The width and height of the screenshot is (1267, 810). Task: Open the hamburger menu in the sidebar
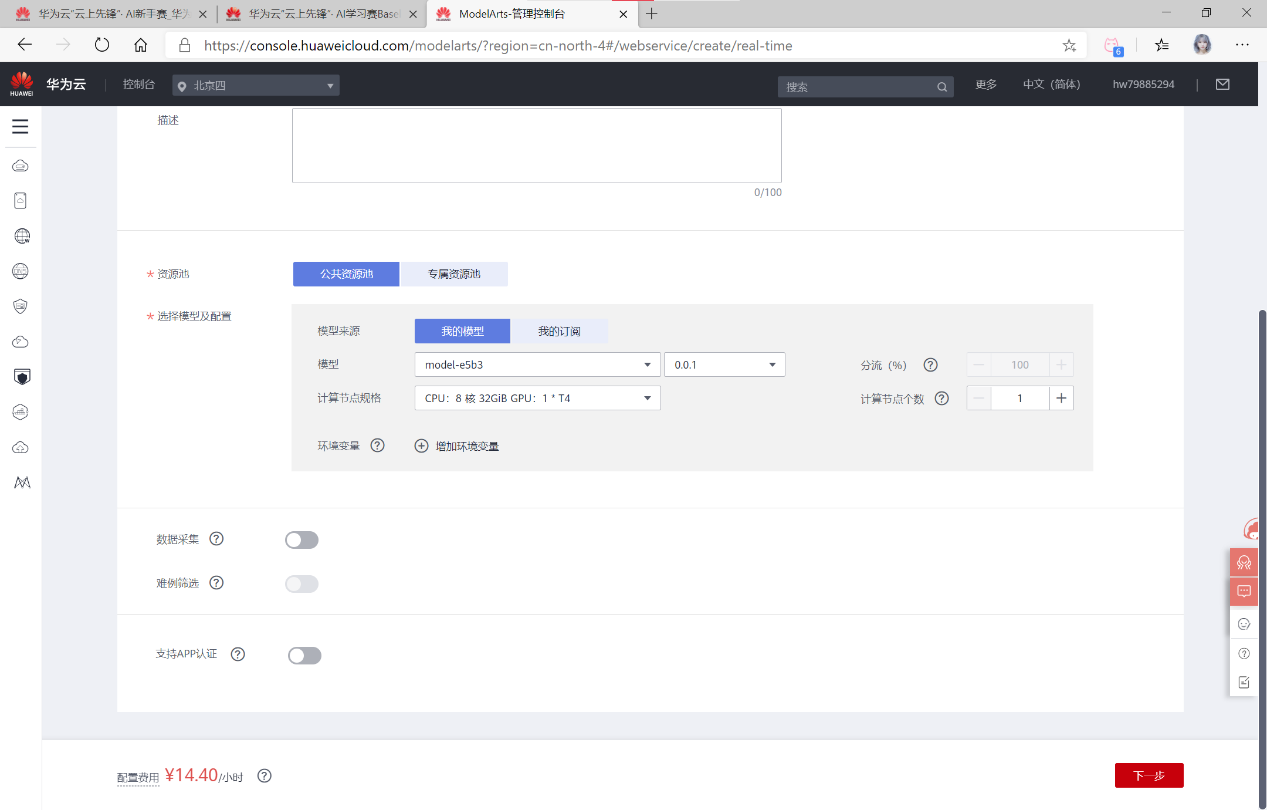[x=20, y=127]
